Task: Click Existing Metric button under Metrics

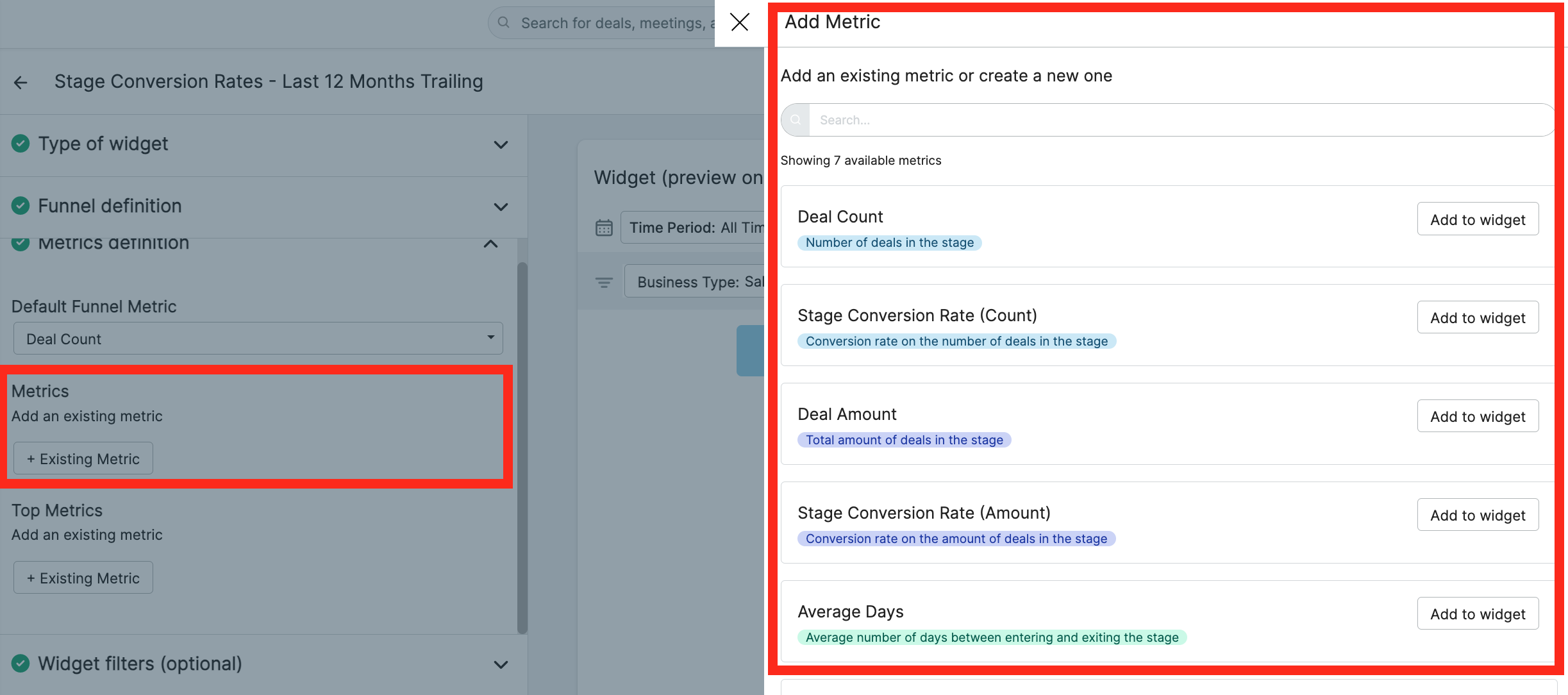Action: (83, 458)
